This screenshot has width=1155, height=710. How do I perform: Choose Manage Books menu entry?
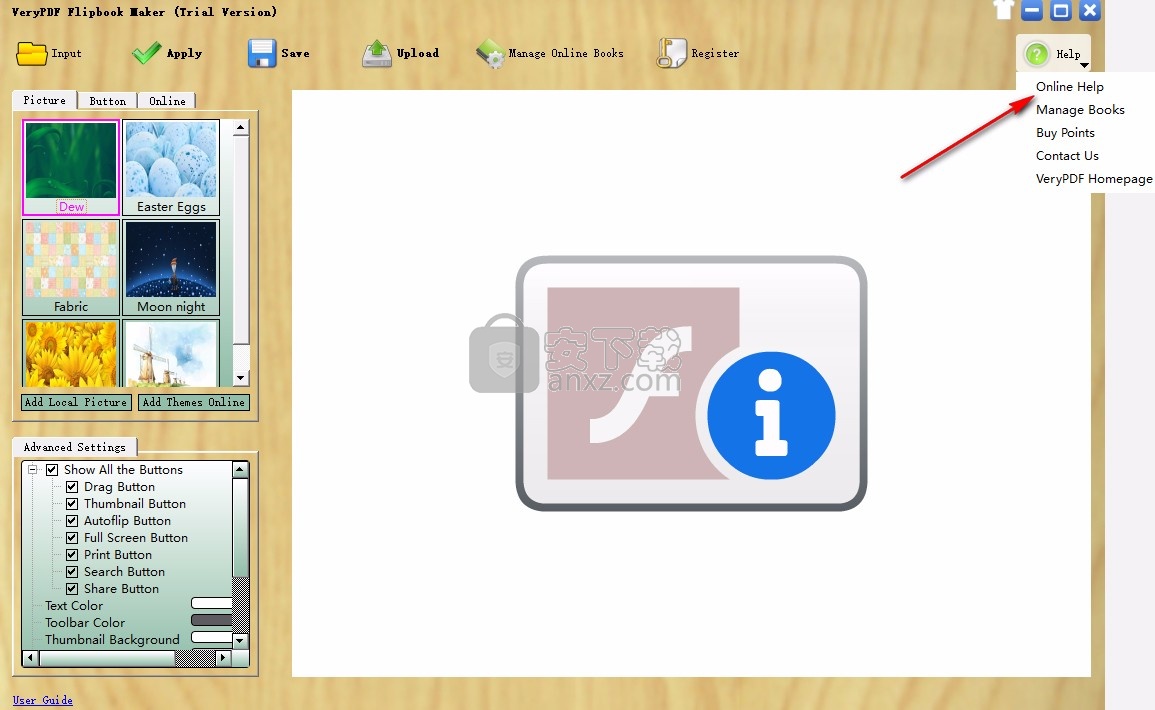1080,110
